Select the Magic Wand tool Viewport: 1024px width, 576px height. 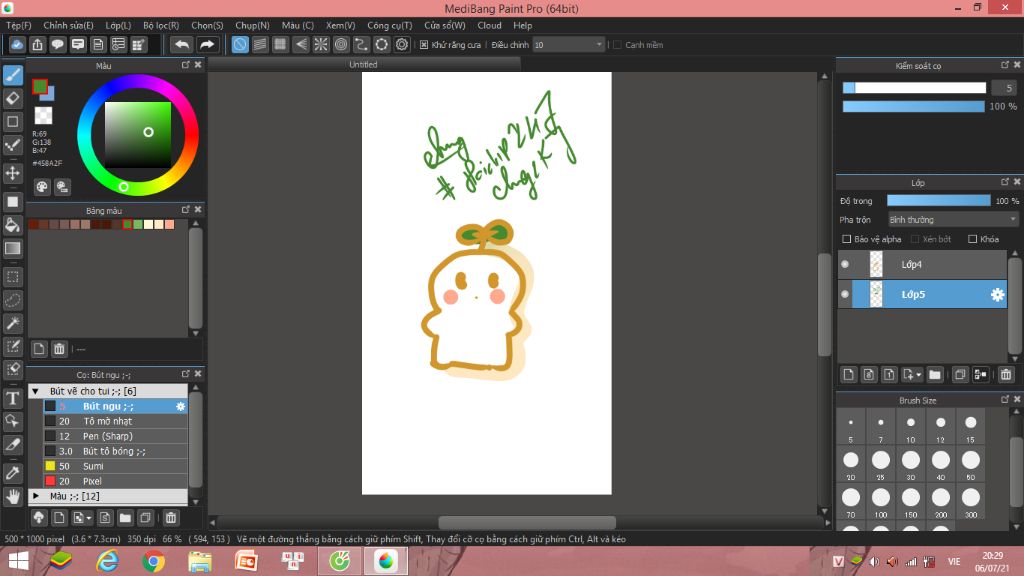click(x=12, y=323)
